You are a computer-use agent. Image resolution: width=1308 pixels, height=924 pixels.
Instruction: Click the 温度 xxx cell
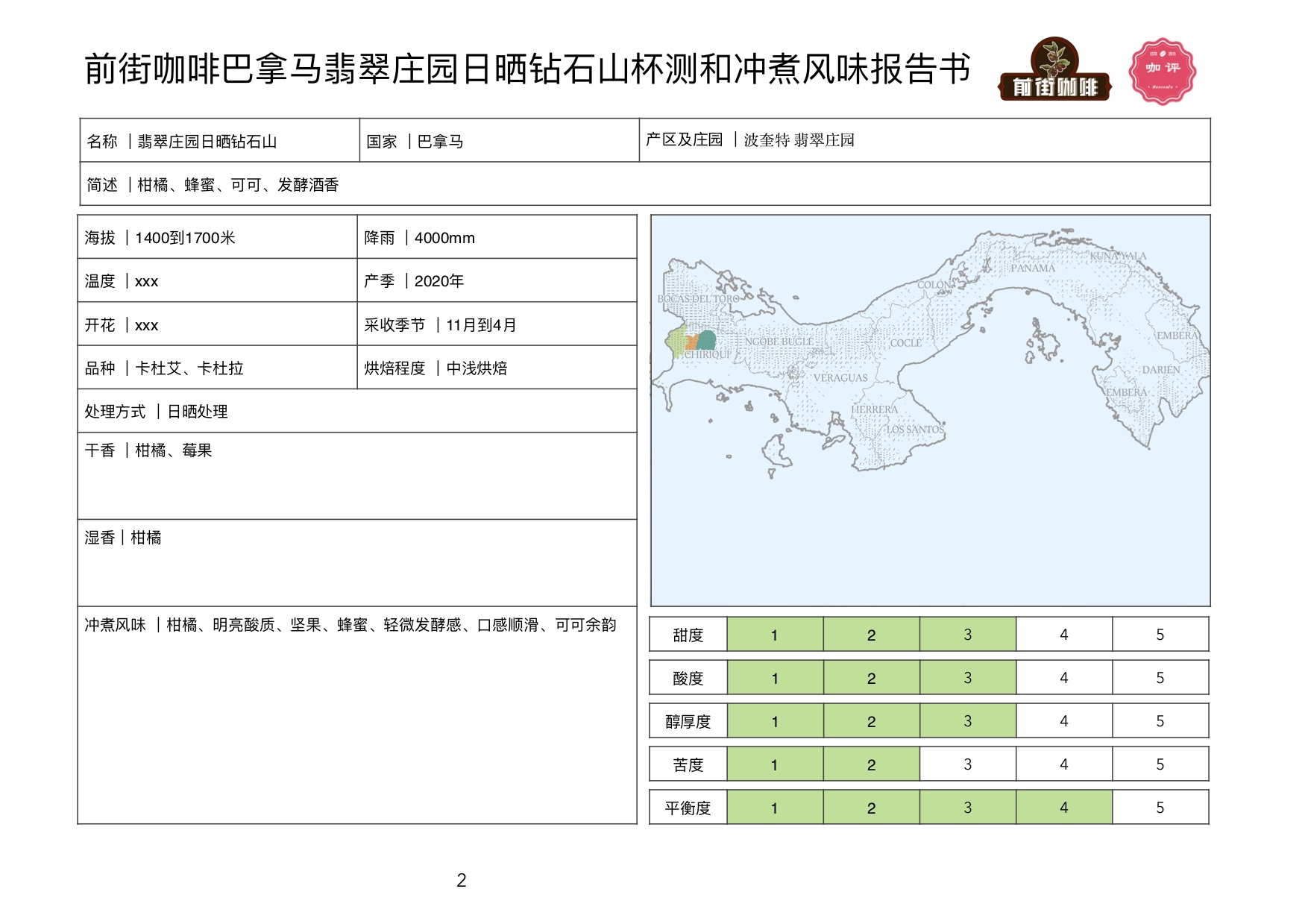click(218, 280)
